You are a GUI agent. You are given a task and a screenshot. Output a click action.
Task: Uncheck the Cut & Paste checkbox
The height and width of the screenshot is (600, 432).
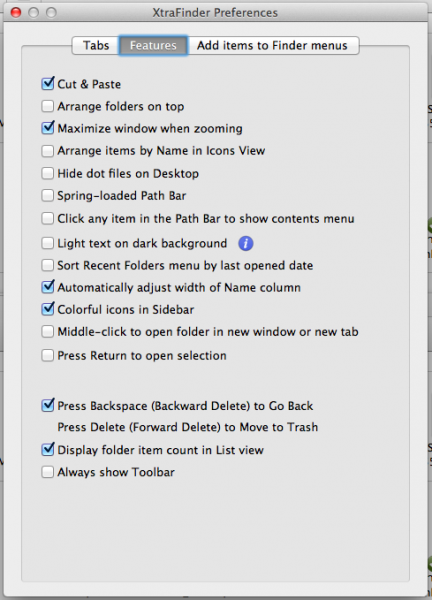point(47,84)
